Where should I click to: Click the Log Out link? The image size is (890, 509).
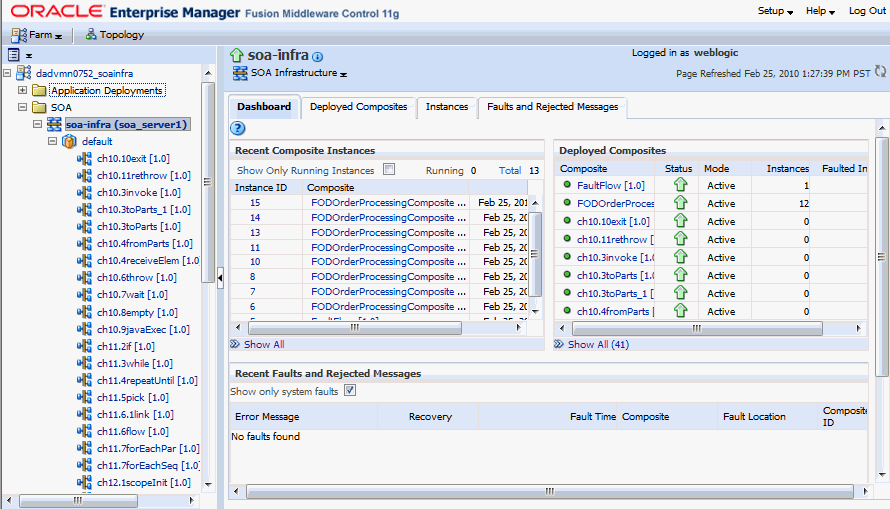pyautogui.click(x=867, y=11)
